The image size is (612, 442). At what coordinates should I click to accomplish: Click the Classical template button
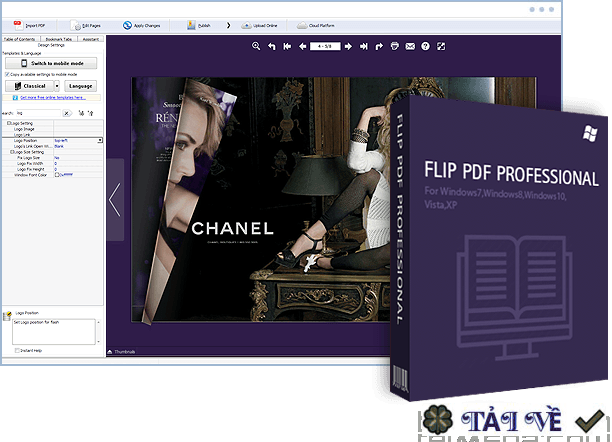pyautogui.click(x=30, y=86)
